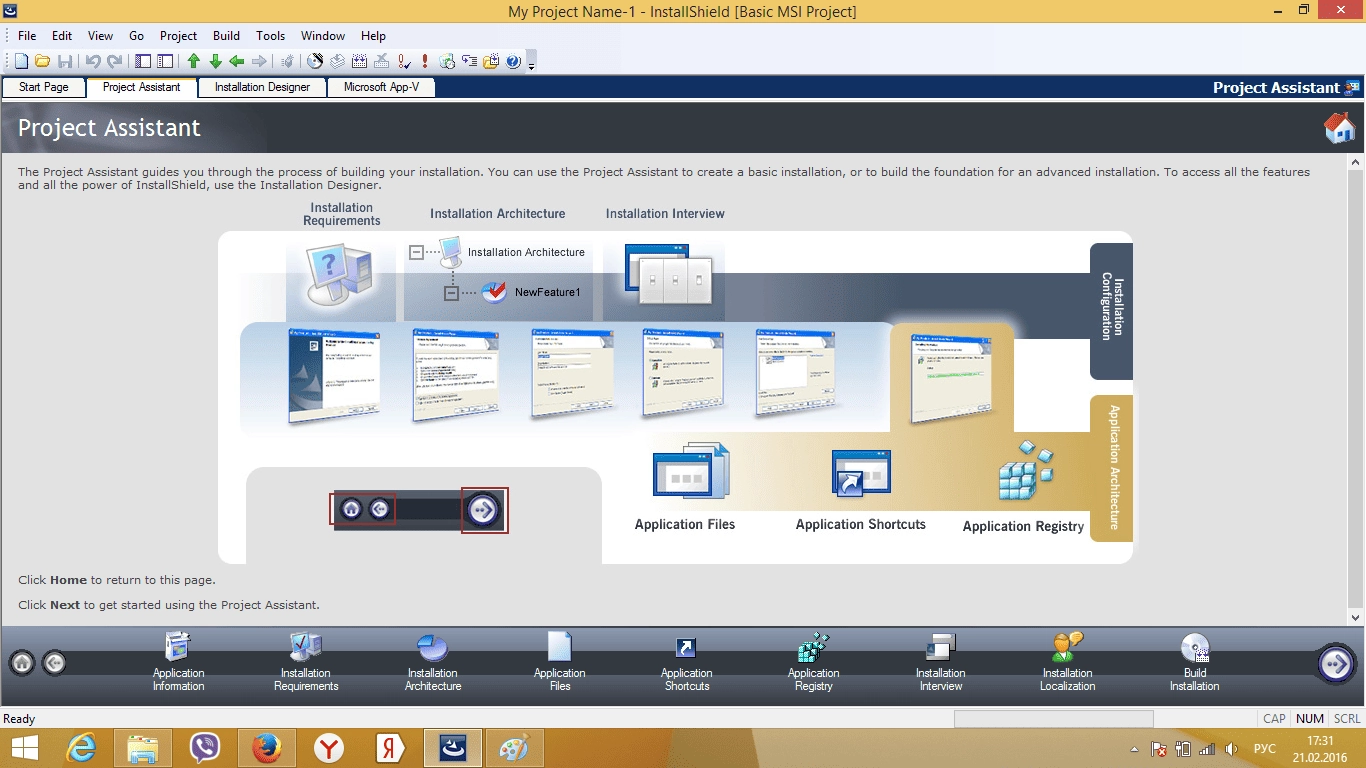
Task: Click the gray forward arrow toolbar icon
Action: coord(259,61)
